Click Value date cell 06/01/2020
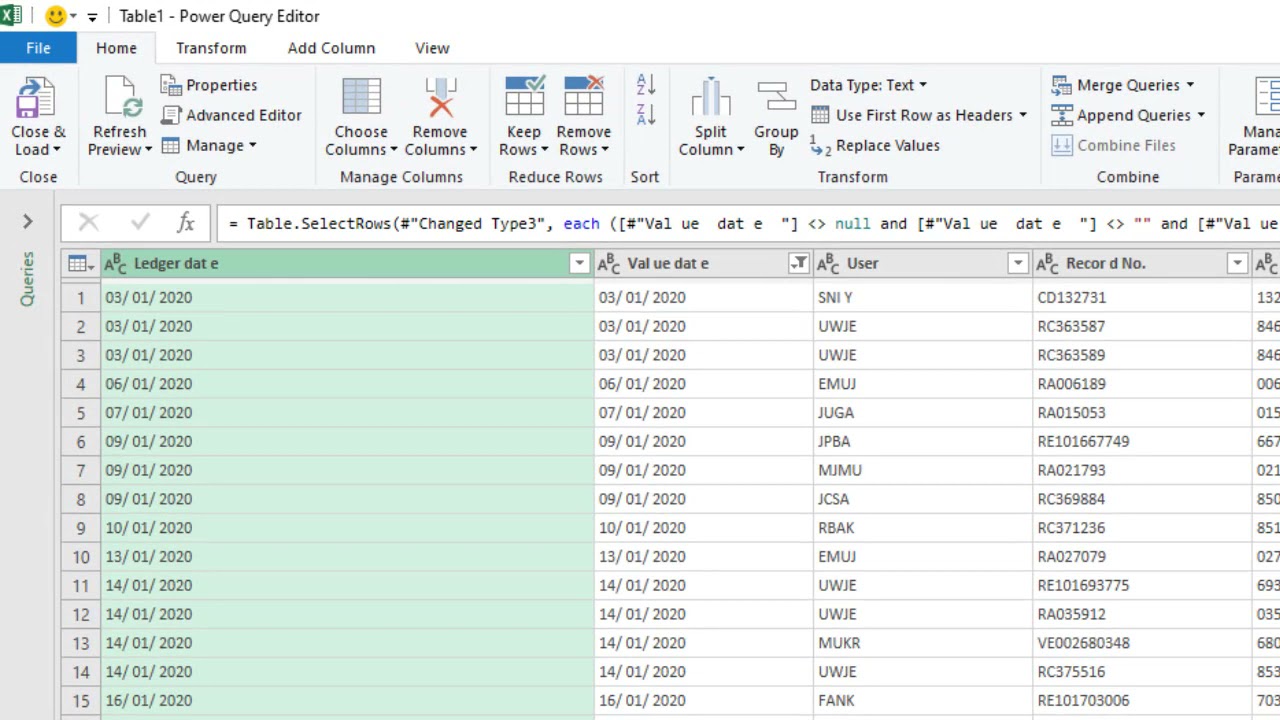Viewport: 1280px width, 720px height. tap(704, 383)
